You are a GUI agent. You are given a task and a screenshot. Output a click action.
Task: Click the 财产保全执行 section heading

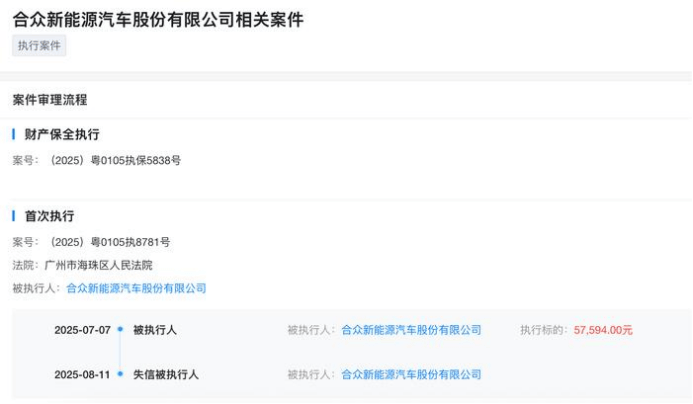coord(62,134)
